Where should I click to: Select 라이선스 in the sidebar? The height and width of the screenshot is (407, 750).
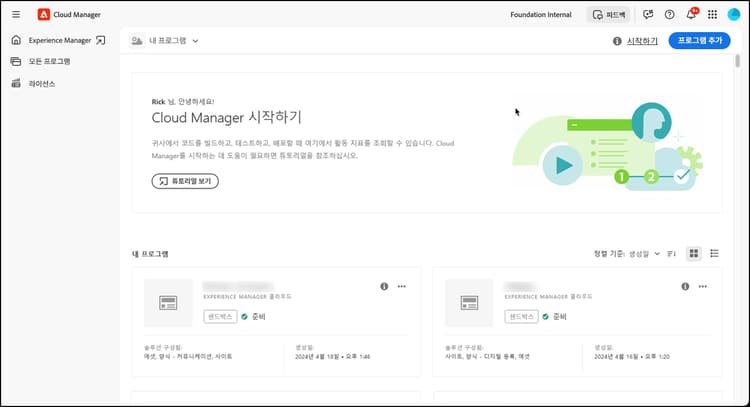point(42,84)
